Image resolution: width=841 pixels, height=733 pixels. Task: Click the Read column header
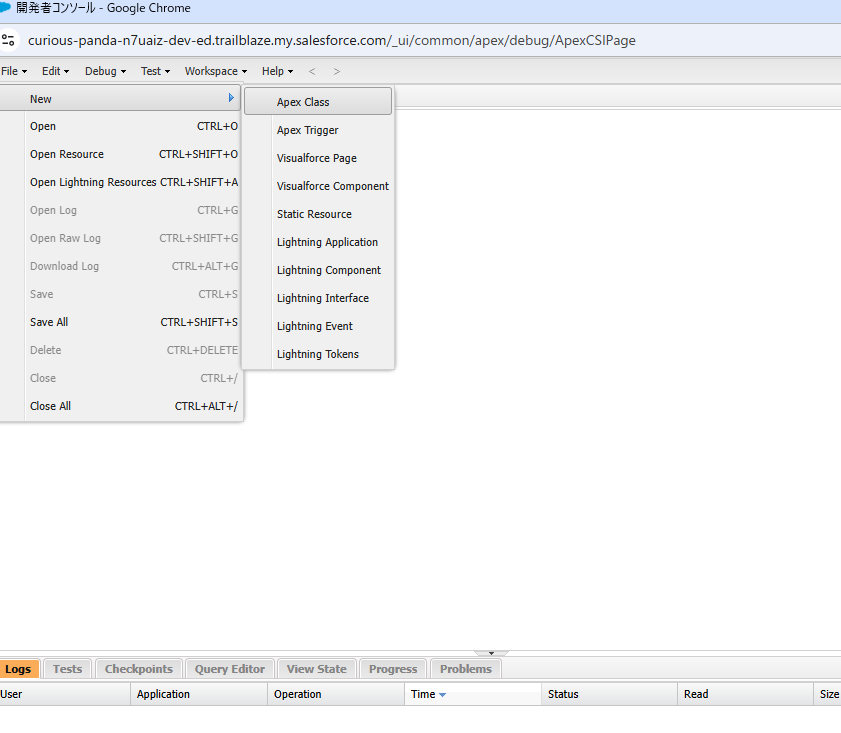(746, 694)
